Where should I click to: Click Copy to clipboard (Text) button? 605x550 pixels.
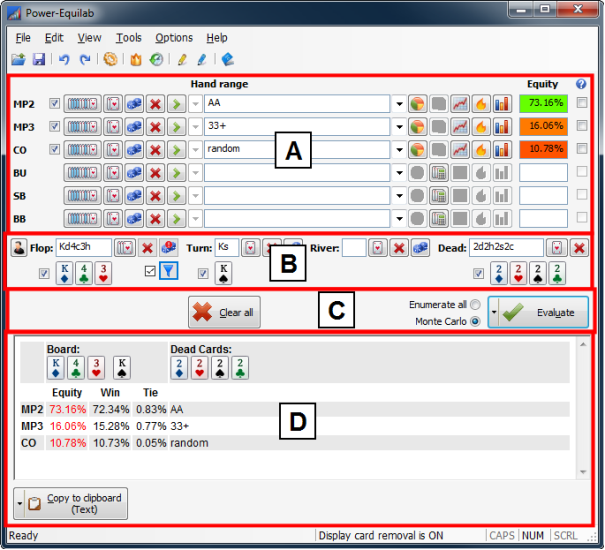pos(71,503)
